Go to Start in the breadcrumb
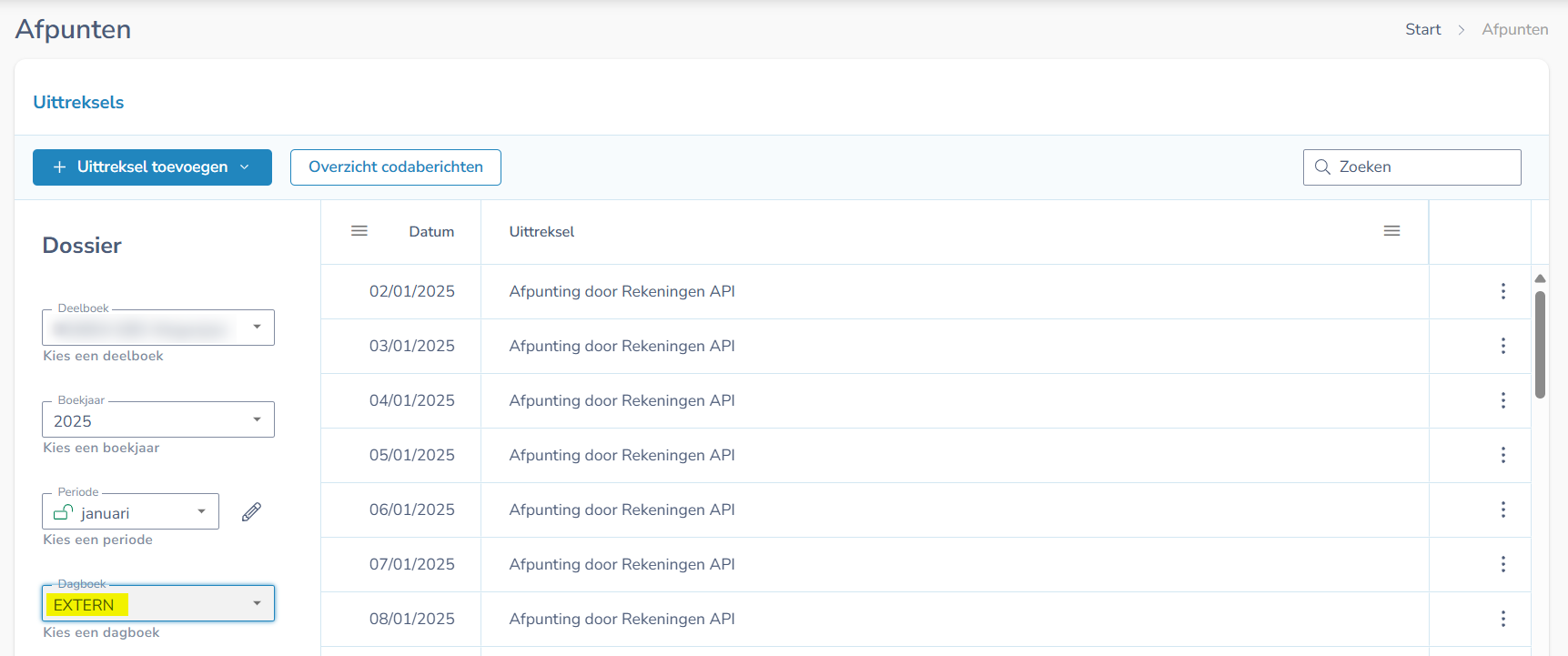The image size is (1568, 656). pyautogui.click(x=1422, y=29)
